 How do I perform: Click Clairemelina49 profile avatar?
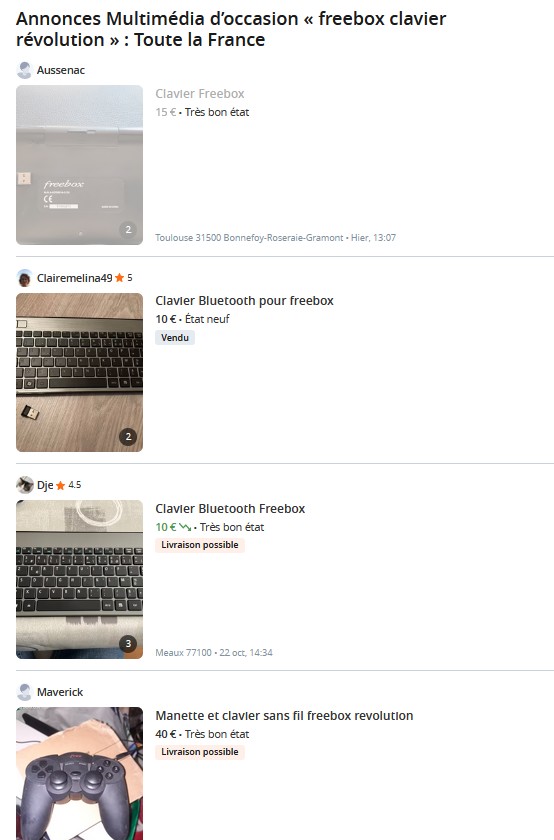click(24, 278)
